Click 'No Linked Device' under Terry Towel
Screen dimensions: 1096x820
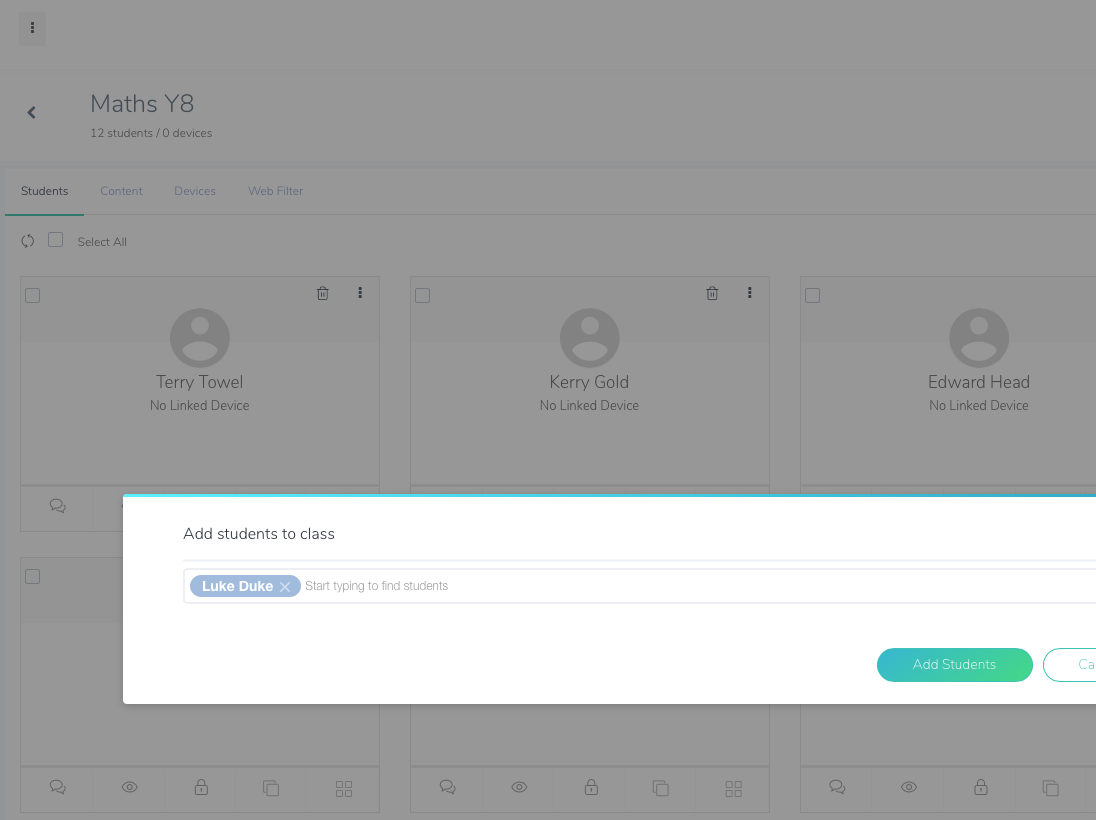[x=199, y=405]
